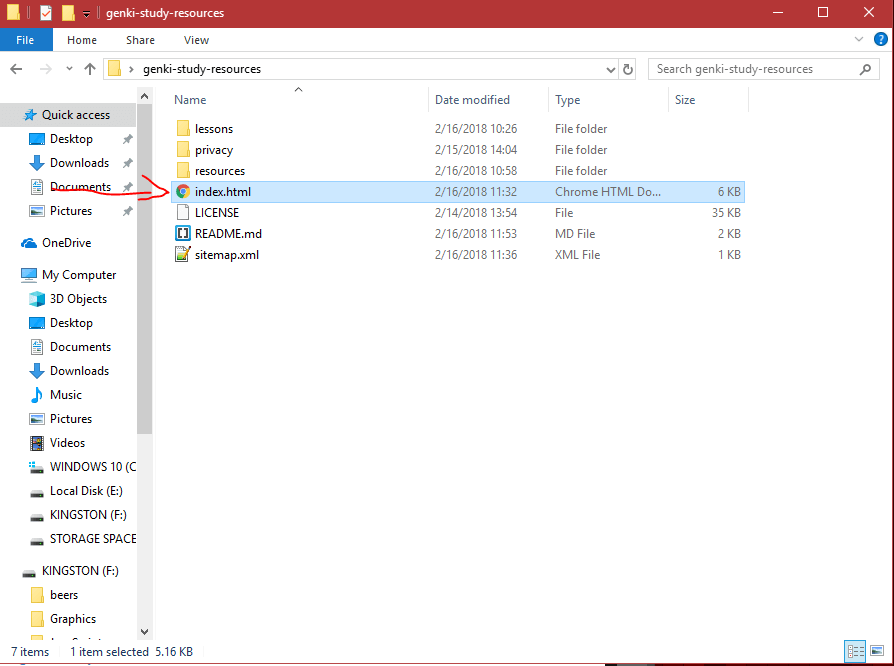The width and height of the screenshot is (894, 666).
Task: Switch to details view in status bar
Action: [855, 651]
